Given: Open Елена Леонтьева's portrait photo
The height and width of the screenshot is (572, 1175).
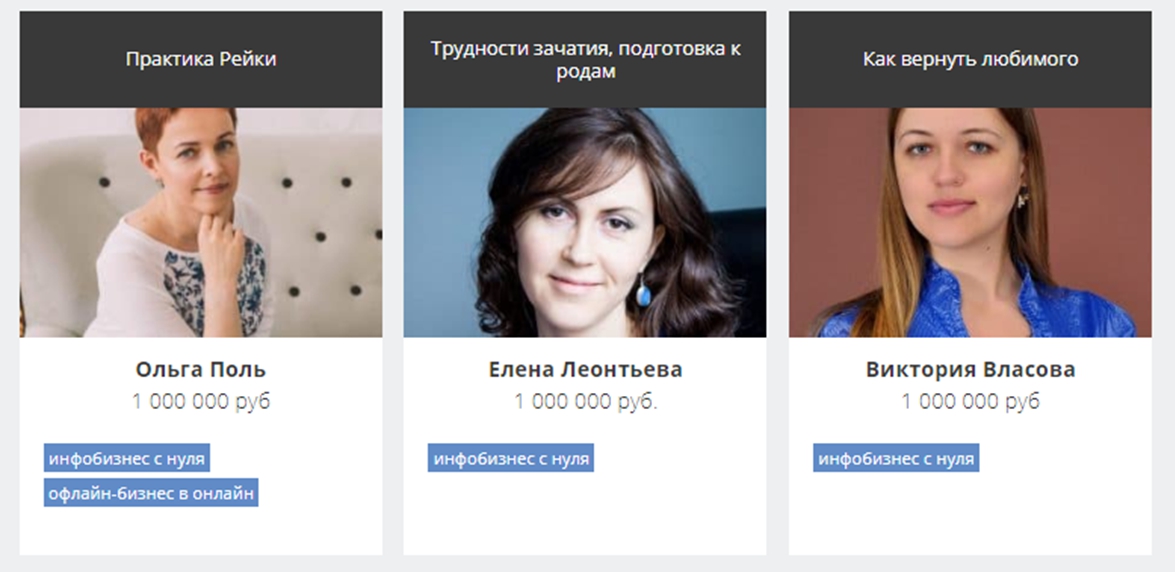Looking at the screenshot, I should coord(585,223).
